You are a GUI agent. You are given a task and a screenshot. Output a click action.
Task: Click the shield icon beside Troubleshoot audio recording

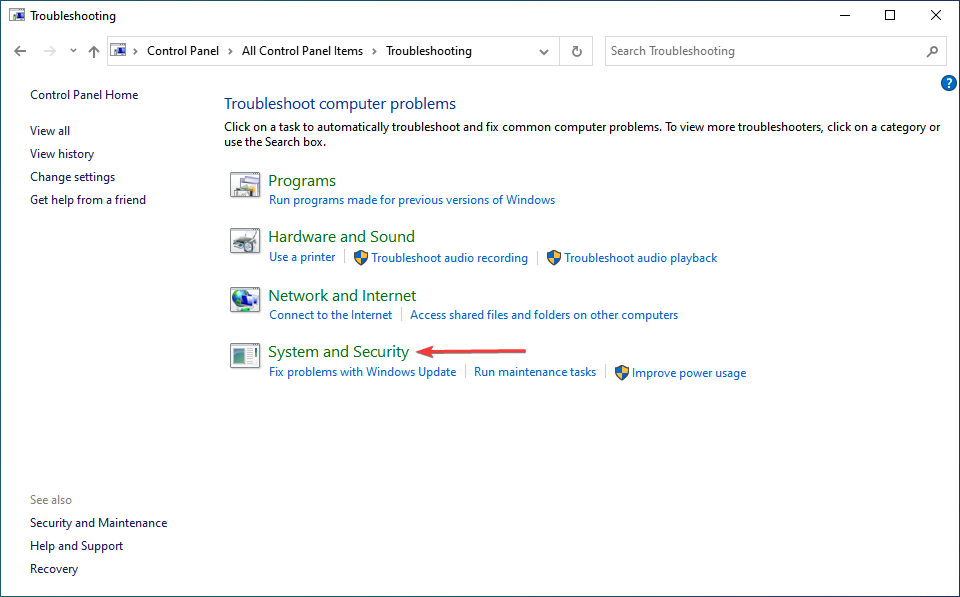[361, 258]
